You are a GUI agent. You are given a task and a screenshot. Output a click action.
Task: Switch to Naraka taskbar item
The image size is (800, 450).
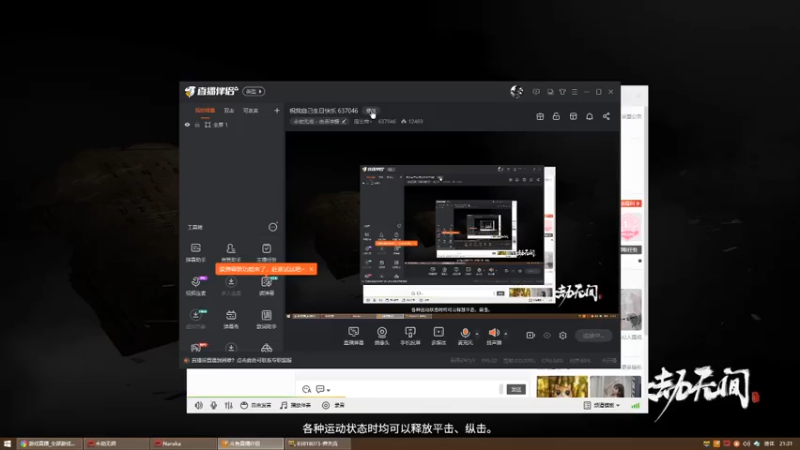(x=184, y=444)
